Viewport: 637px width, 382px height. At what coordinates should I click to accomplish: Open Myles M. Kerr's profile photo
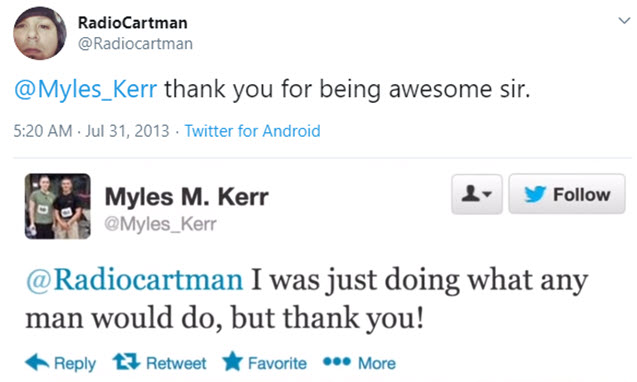tap(58, 206)
